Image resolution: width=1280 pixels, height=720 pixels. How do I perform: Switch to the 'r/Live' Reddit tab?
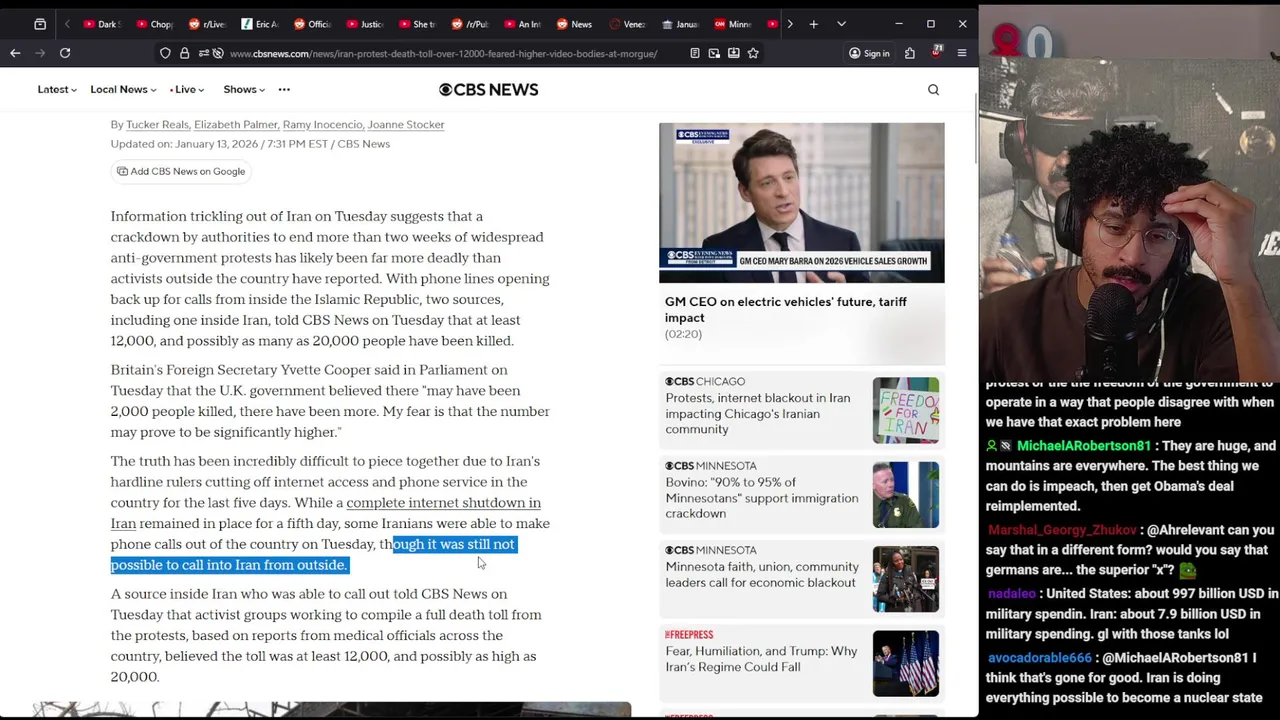point(208,24)
